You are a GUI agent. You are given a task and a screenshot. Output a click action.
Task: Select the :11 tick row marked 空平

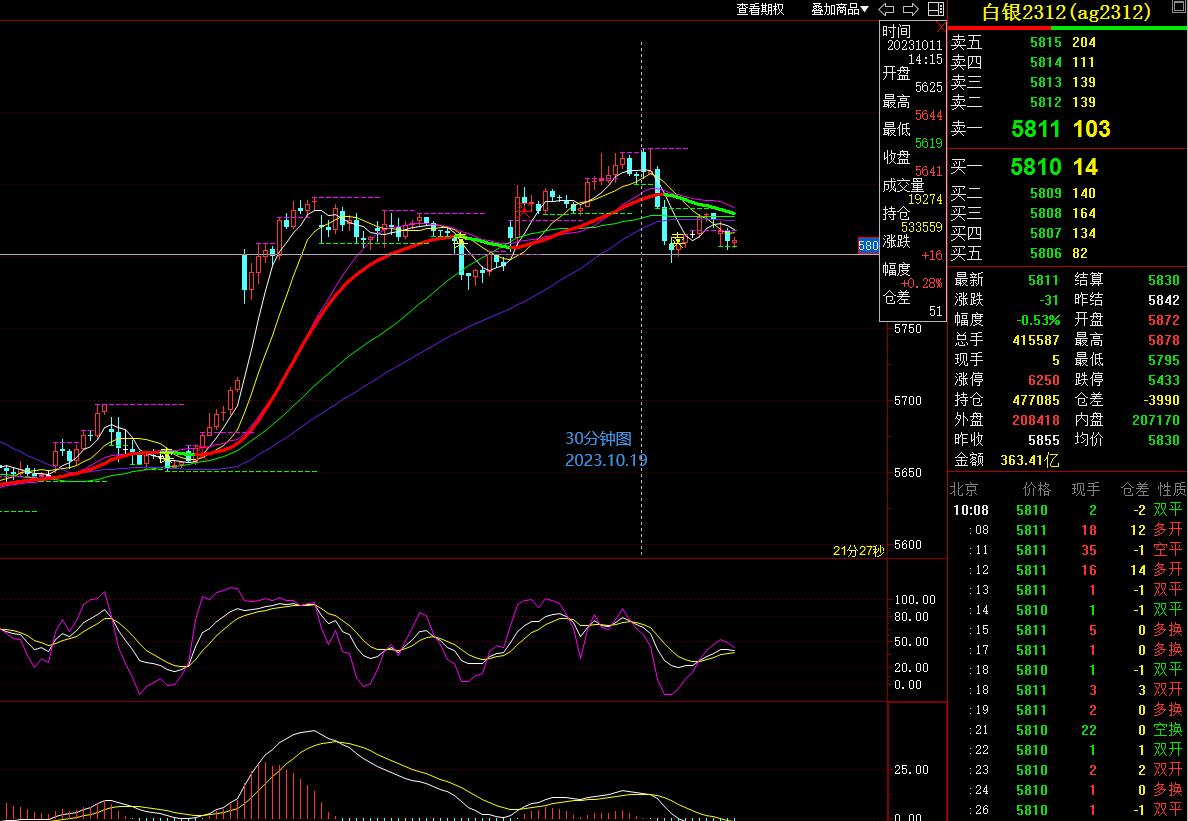click(1068, 551)
